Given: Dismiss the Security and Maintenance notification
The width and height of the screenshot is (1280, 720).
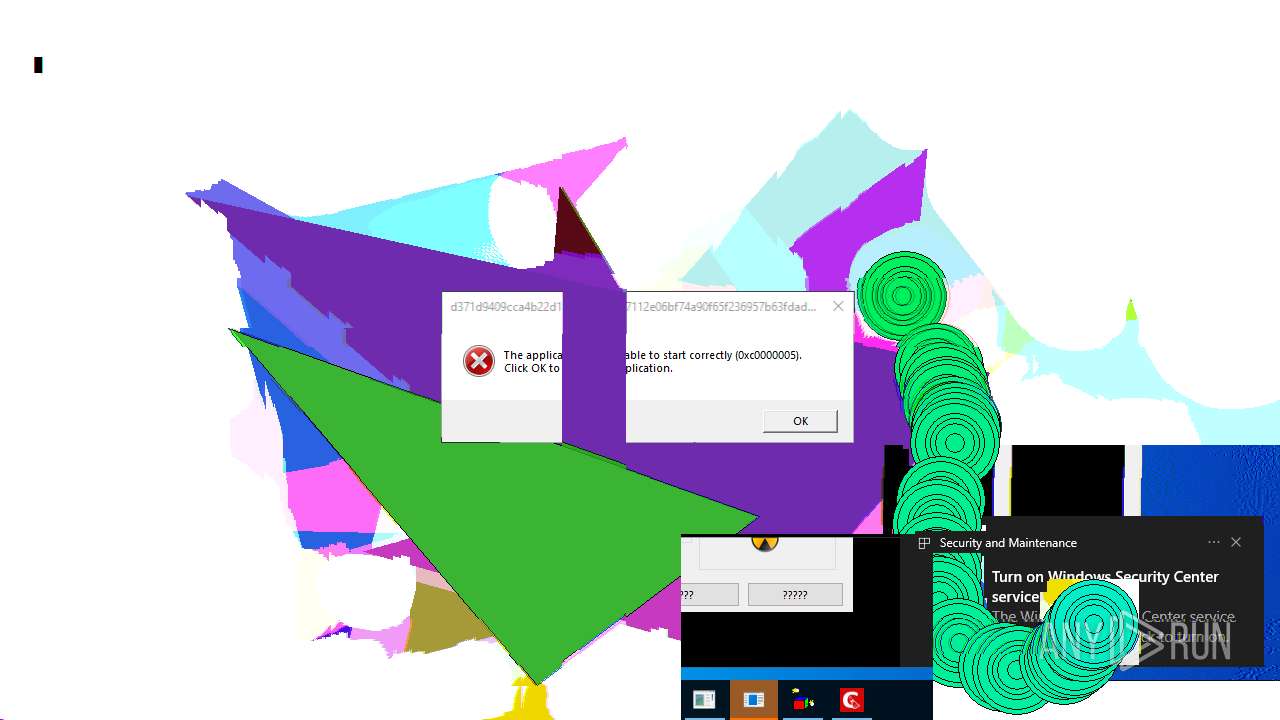Looking at the screenshot, I should (1236, 542).
